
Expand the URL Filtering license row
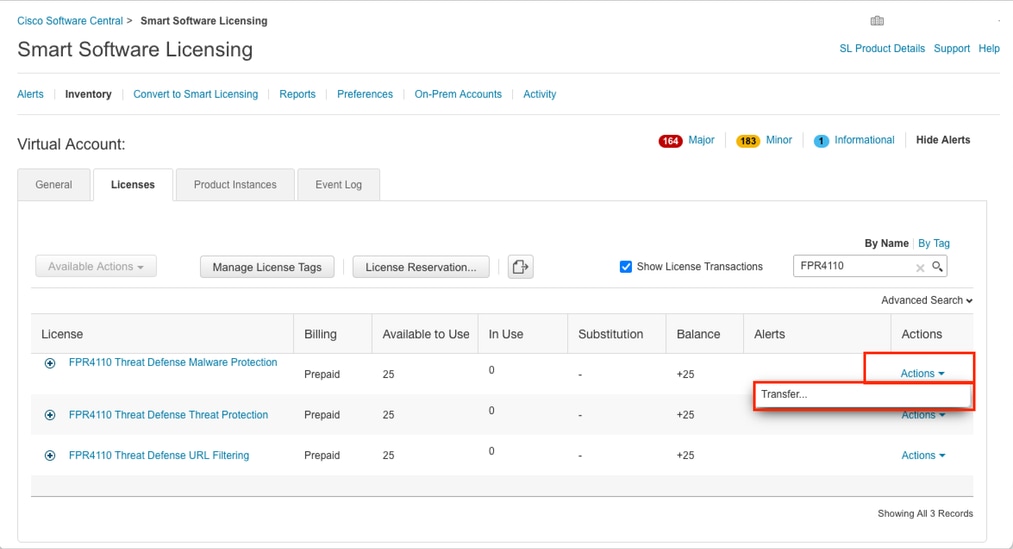click(50, 455)
